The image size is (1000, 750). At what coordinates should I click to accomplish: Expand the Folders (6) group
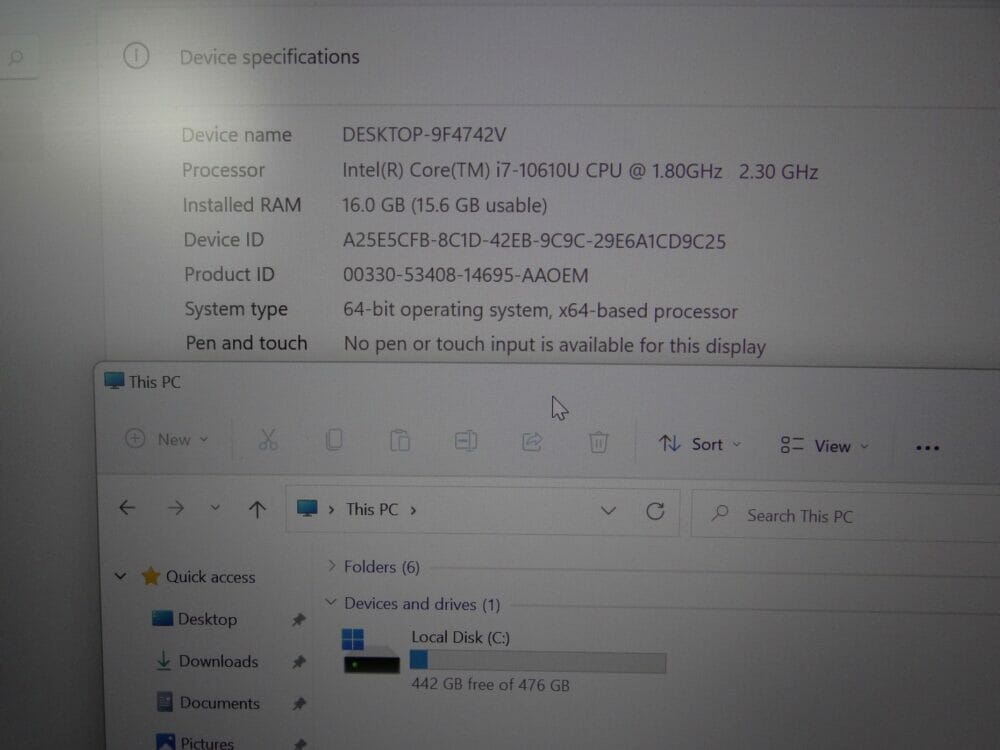click(331, 566)
